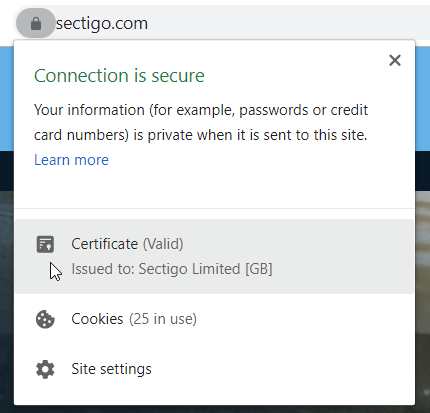
Task: Open the Learn more link
Action: (71, 160)
